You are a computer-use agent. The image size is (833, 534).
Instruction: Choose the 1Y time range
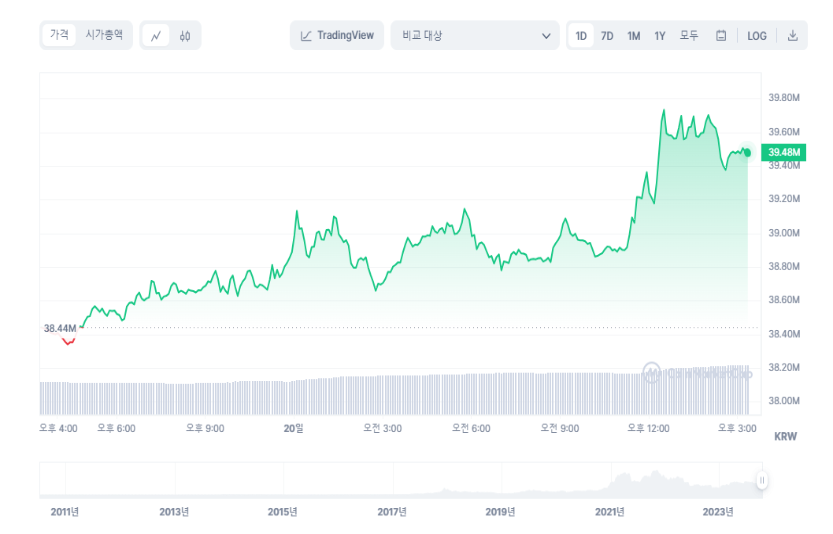pos(660,36)
